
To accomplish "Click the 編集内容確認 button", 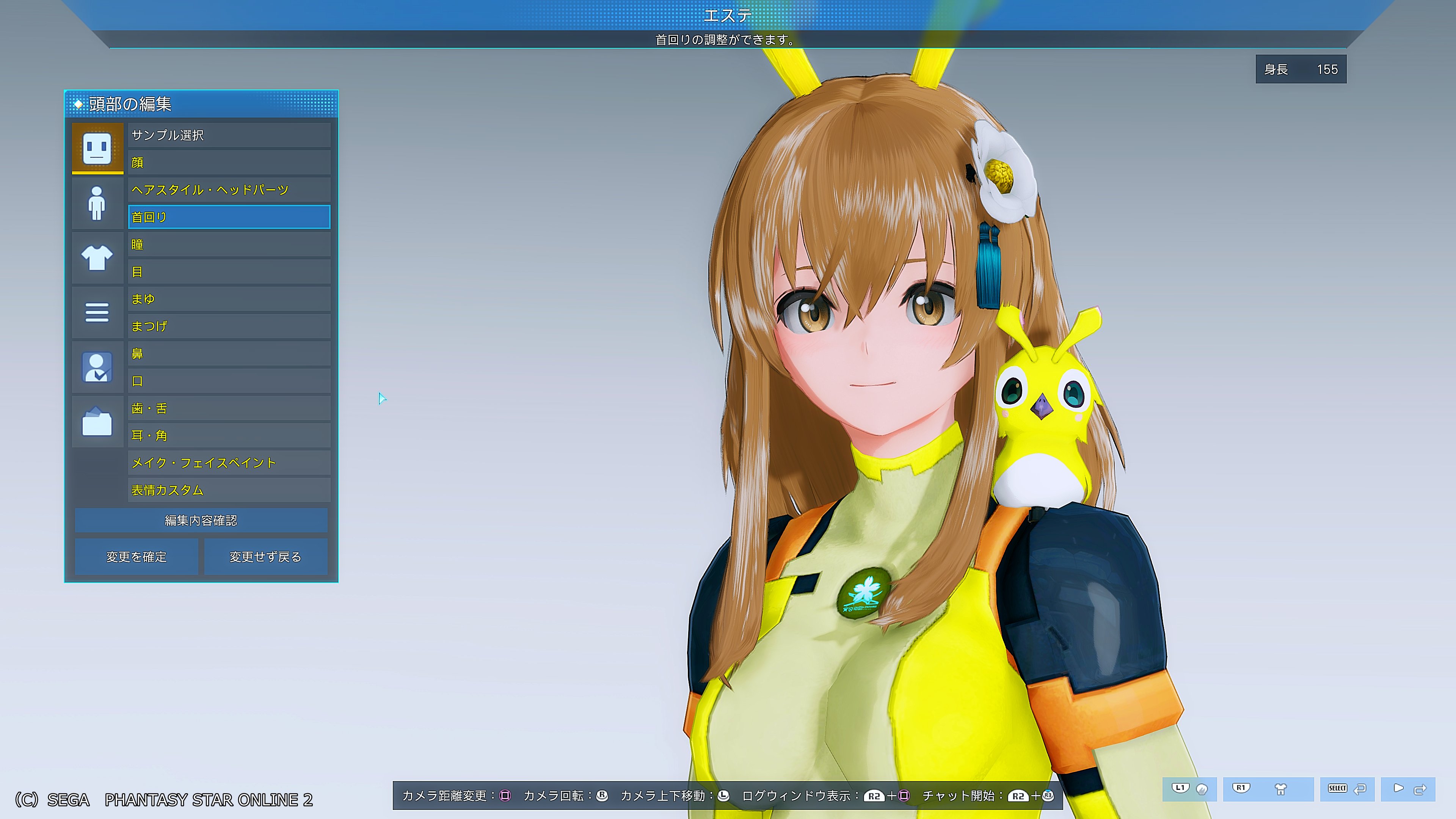I will (x=201, y=520).
